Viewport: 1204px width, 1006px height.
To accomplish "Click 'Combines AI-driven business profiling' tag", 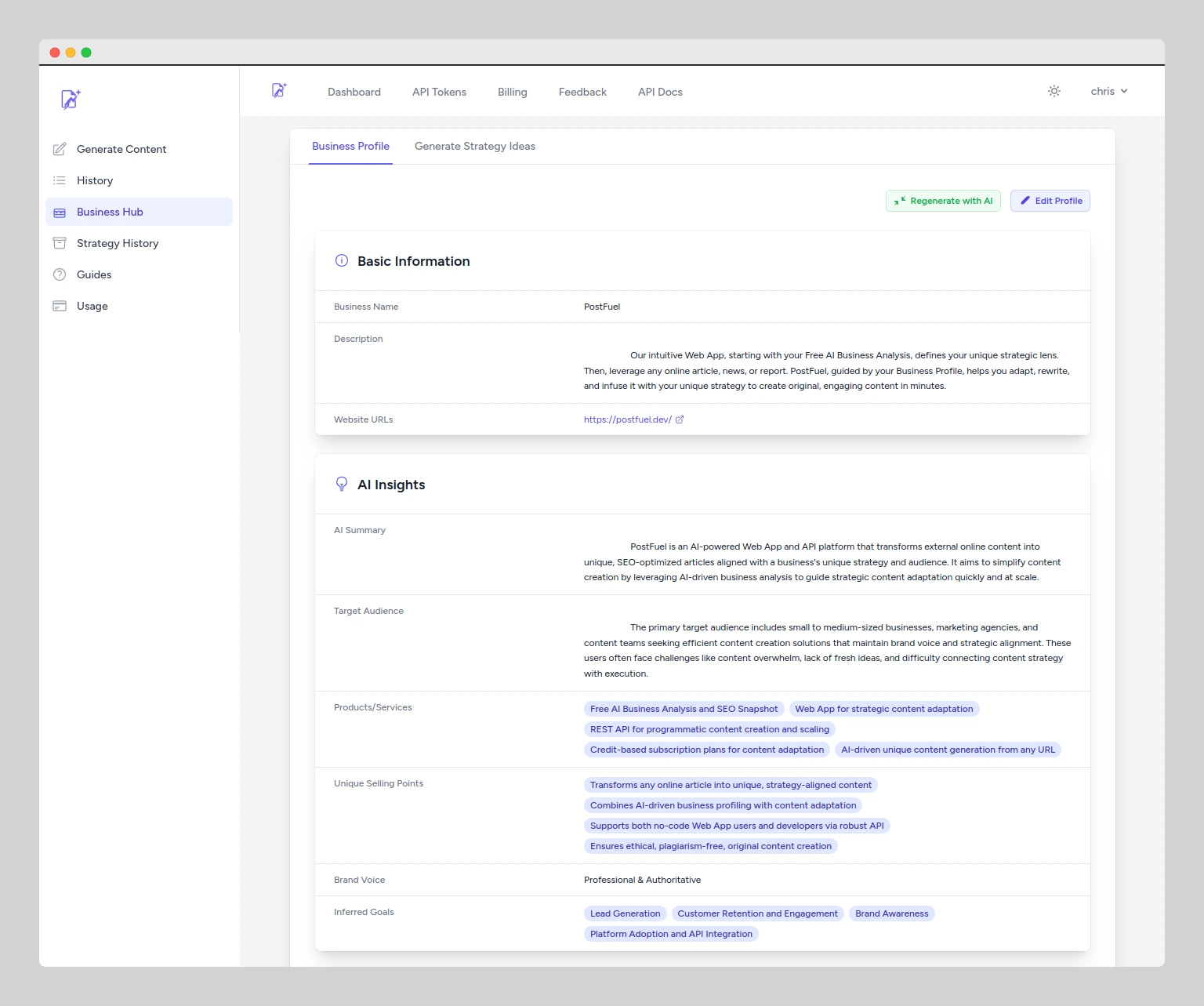I will pos(723,805).
